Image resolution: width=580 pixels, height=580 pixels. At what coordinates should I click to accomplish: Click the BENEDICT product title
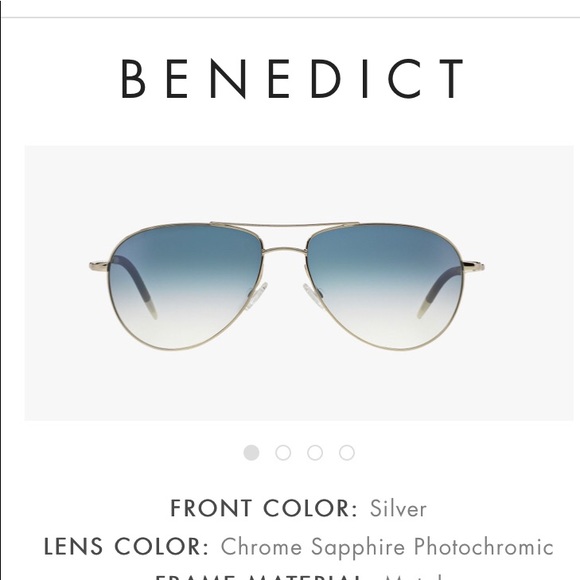click(292, 79)
